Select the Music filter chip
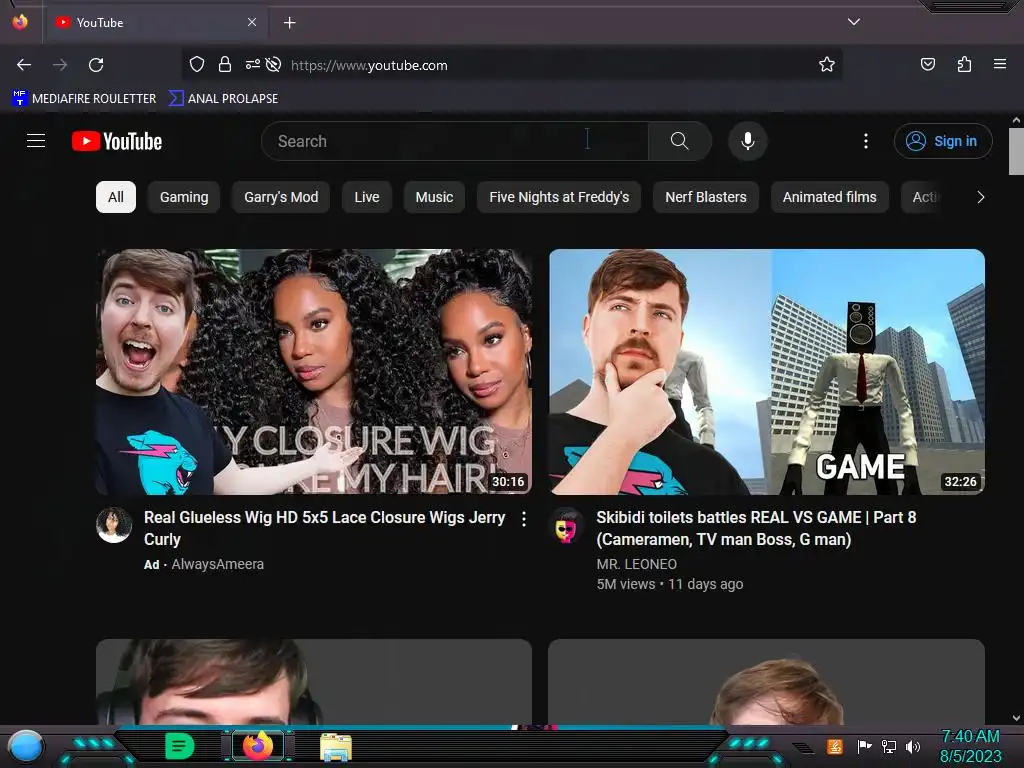This screenshot has width=1024, height=768. pos(434,197)
